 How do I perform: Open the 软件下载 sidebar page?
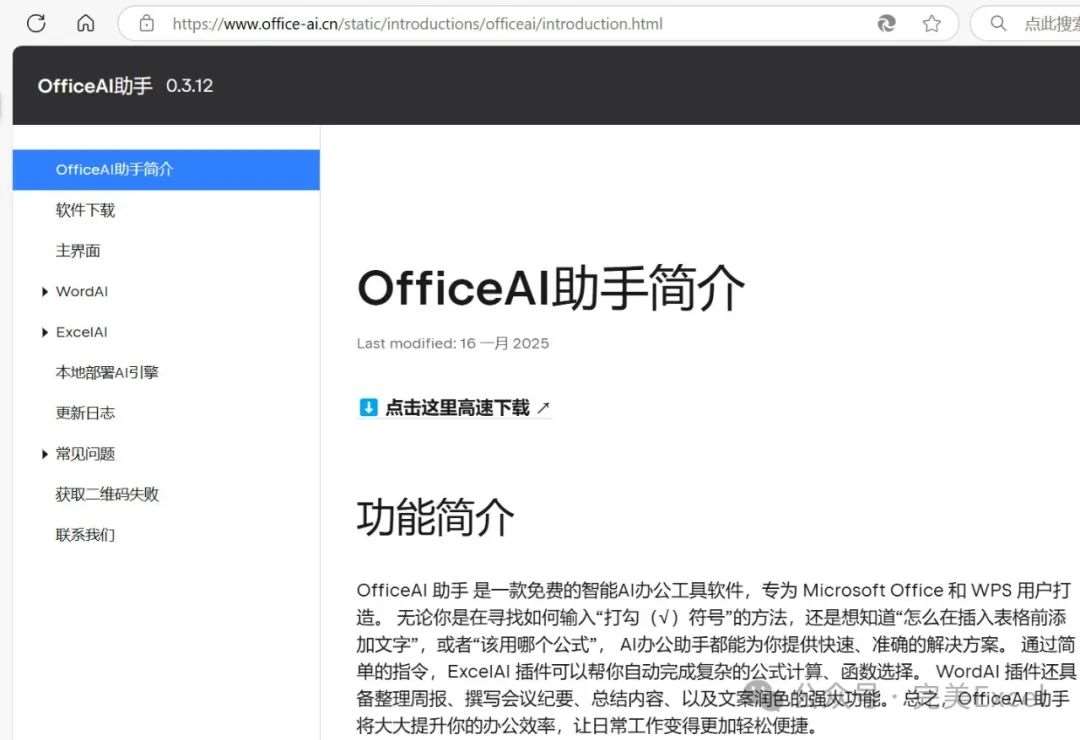coord(85,210)
